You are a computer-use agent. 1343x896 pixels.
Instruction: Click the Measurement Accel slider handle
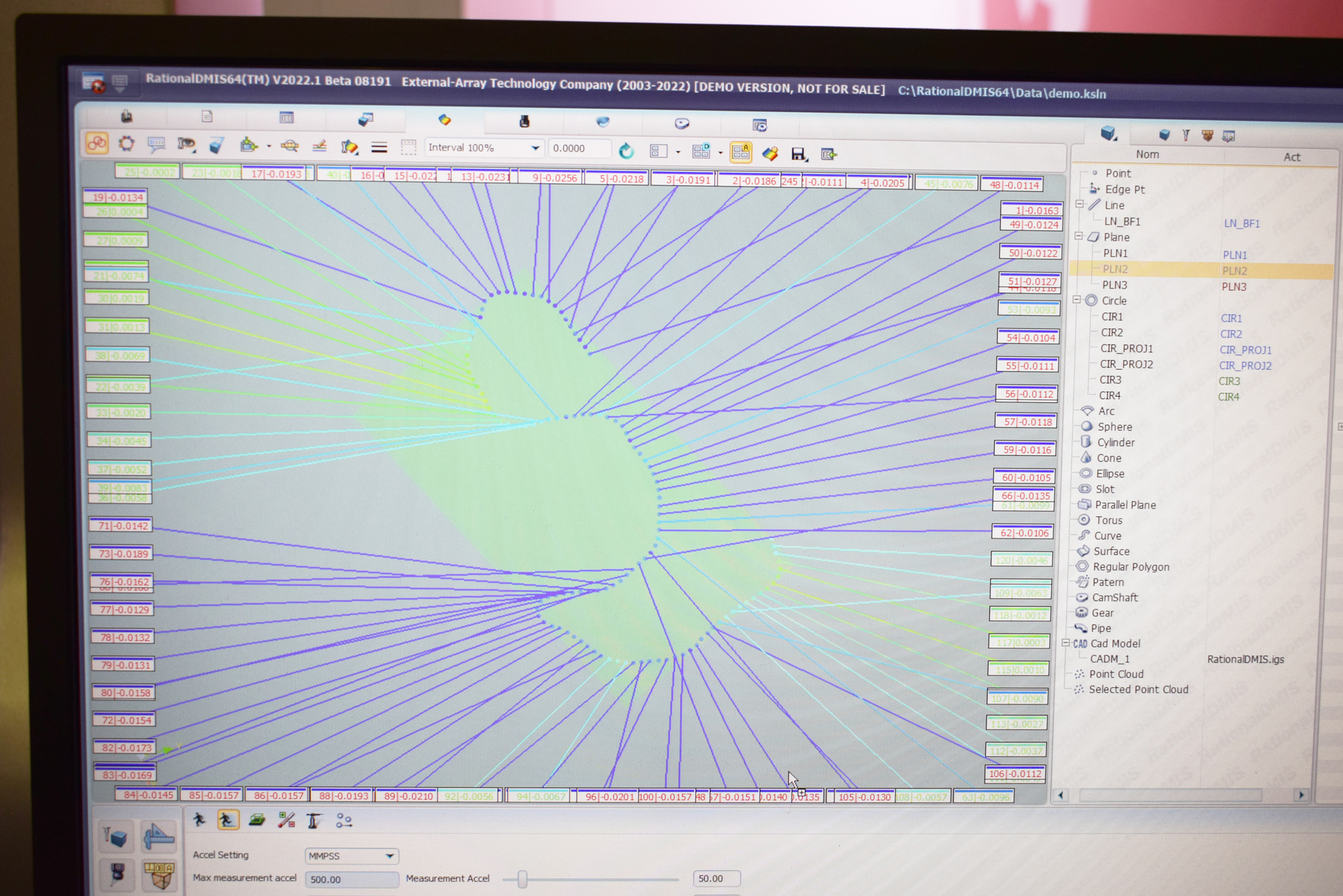click(x=522, y=879)
